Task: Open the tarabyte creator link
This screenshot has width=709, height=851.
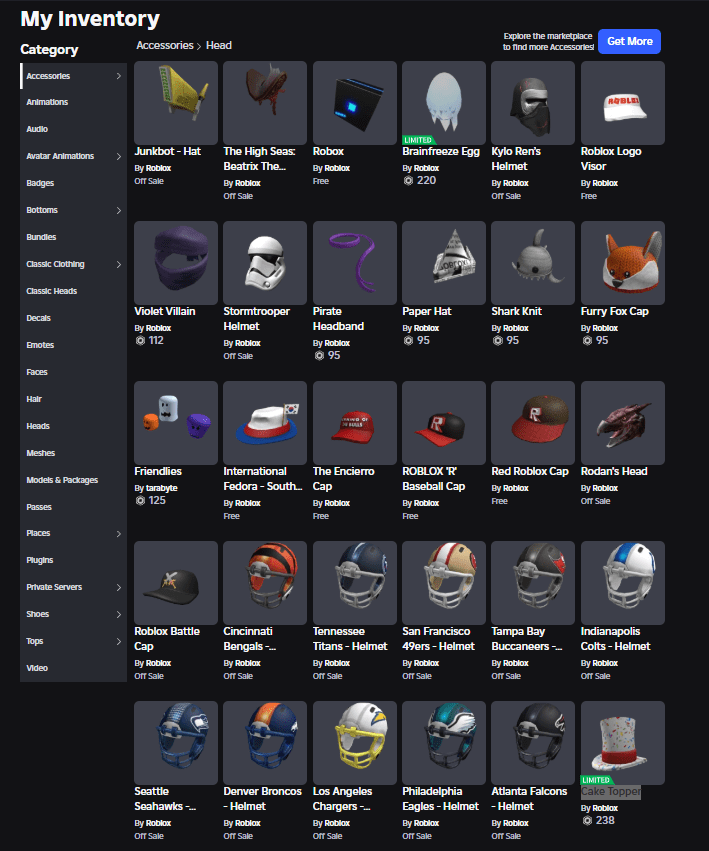Action: click(x=162, y=488)
